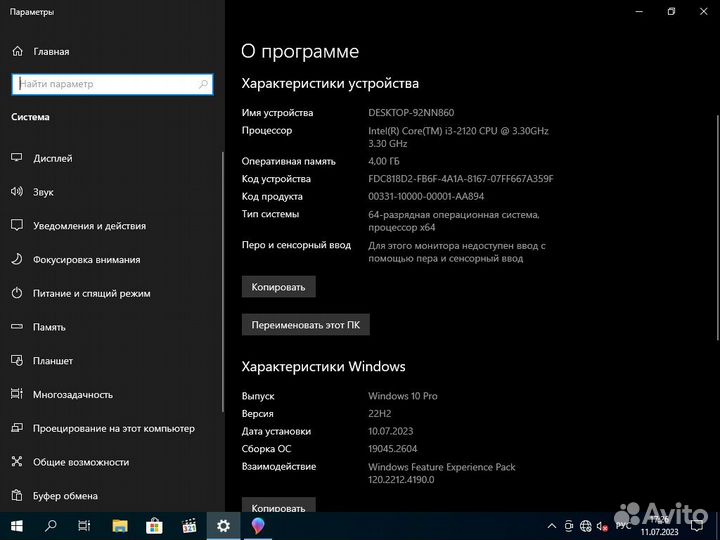Open Media Player Classic taskbar icon
The image size is (720, 540).
click(x=189, y=526)
